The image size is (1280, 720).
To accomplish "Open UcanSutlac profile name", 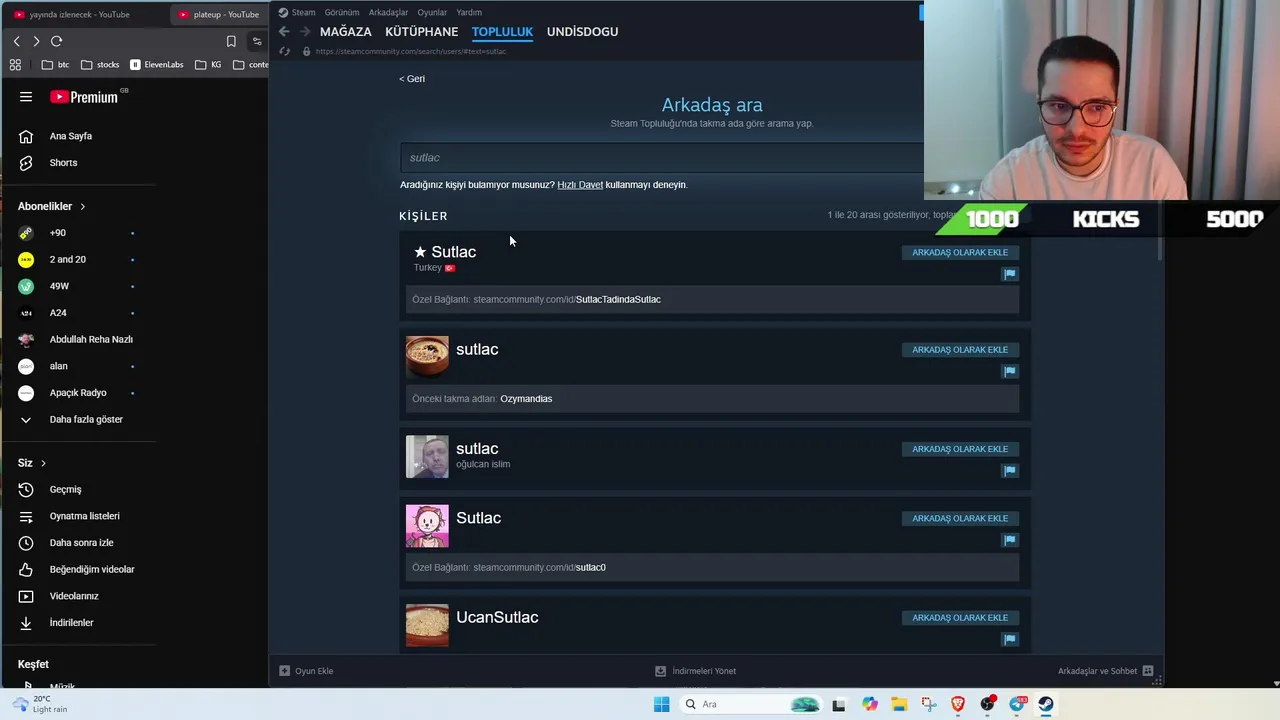I will coord(497,617).
